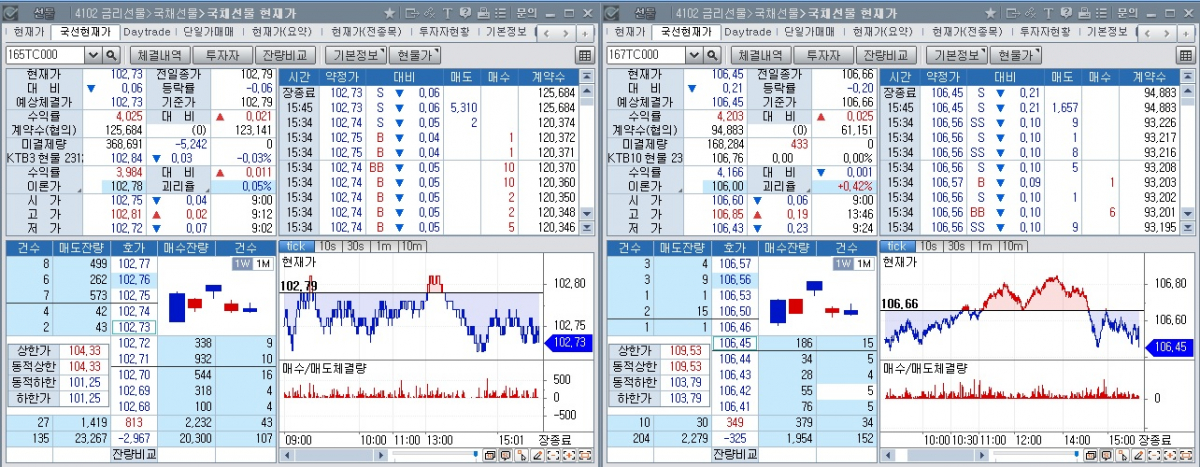
Task: Click favorites star icon in right window
Action: click(990, 13)
